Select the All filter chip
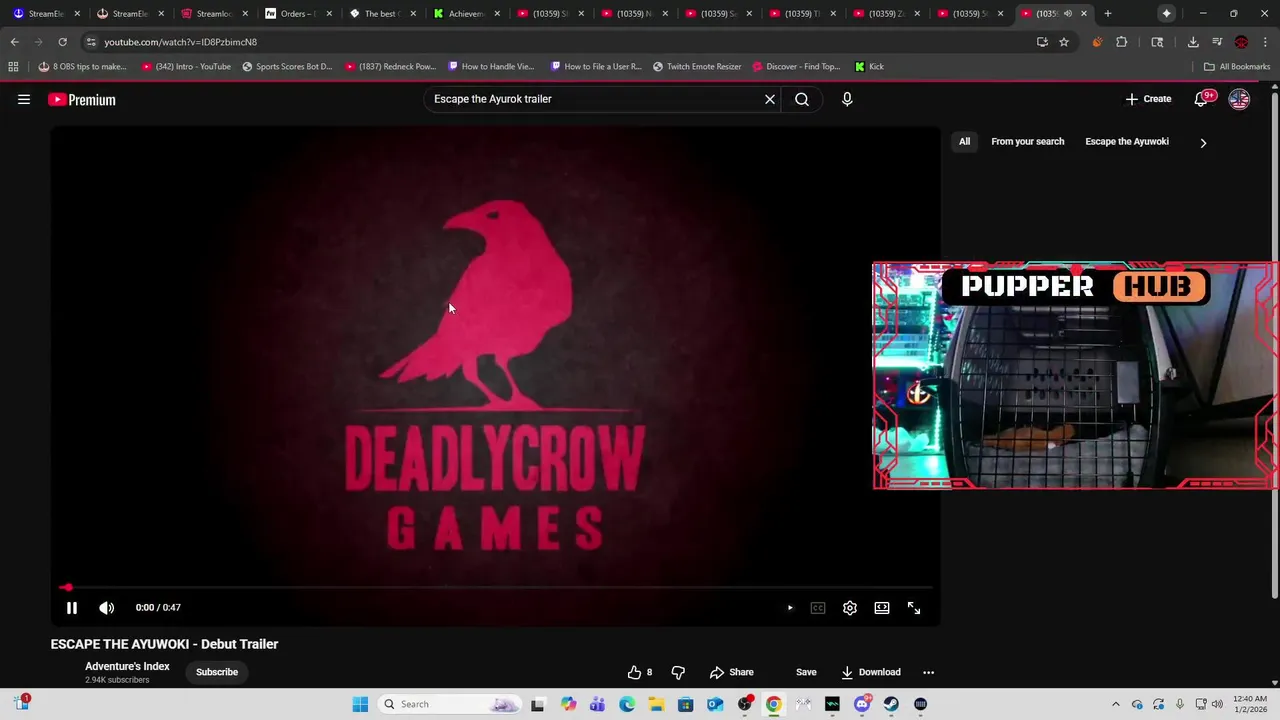 (x=964, y=141)
